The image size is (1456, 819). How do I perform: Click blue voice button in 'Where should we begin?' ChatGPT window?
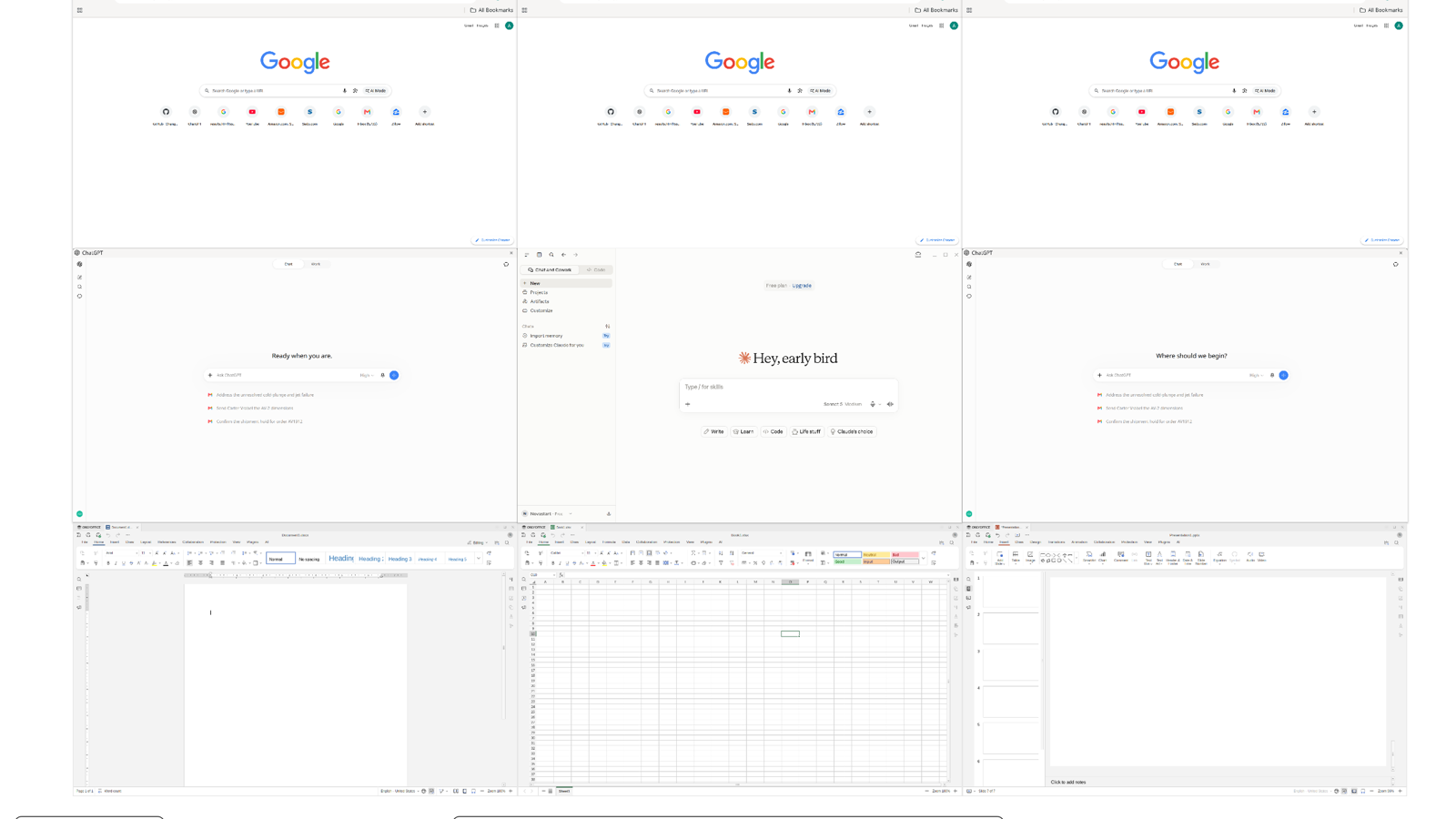click(1283, 375)
